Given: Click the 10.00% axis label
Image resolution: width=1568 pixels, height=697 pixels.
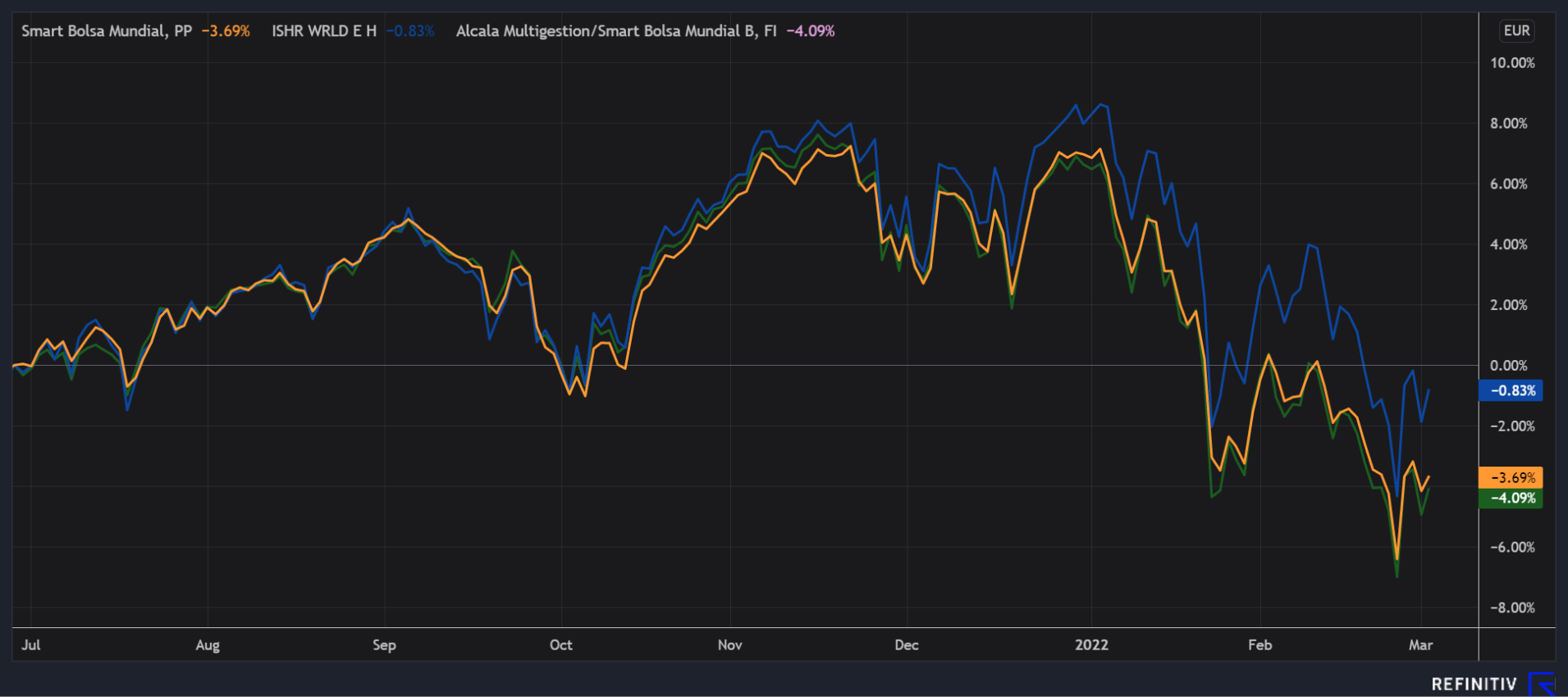Looking at the screenshot, I should coord(1512,63).
